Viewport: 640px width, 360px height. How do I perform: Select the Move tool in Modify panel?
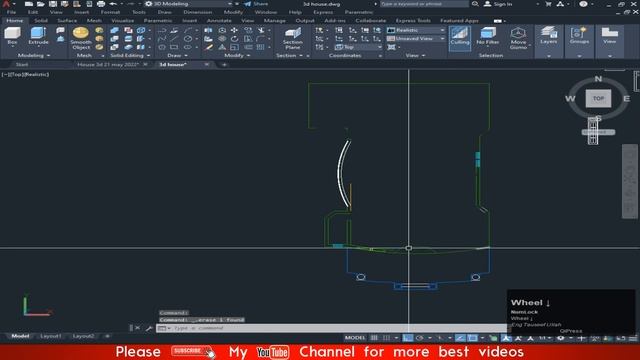coord(234,30)
